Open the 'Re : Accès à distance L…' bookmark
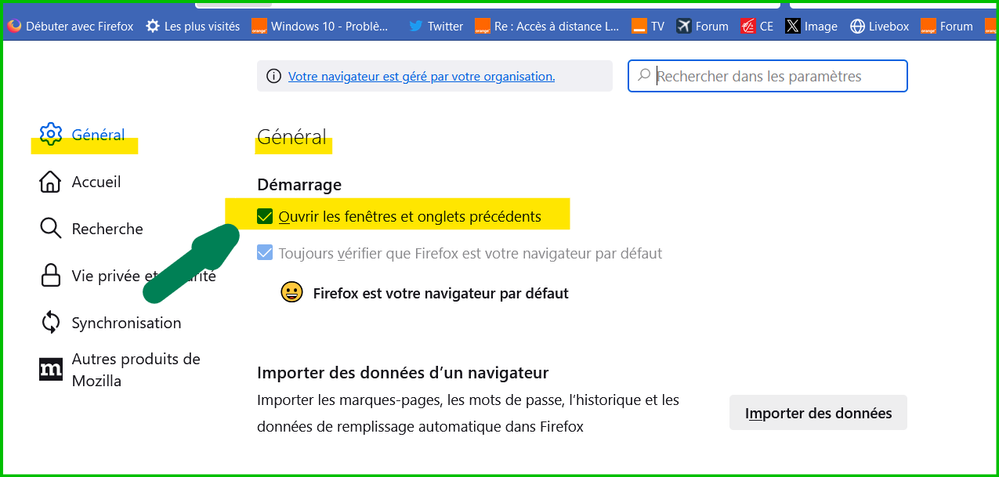 tap(547, 26)
